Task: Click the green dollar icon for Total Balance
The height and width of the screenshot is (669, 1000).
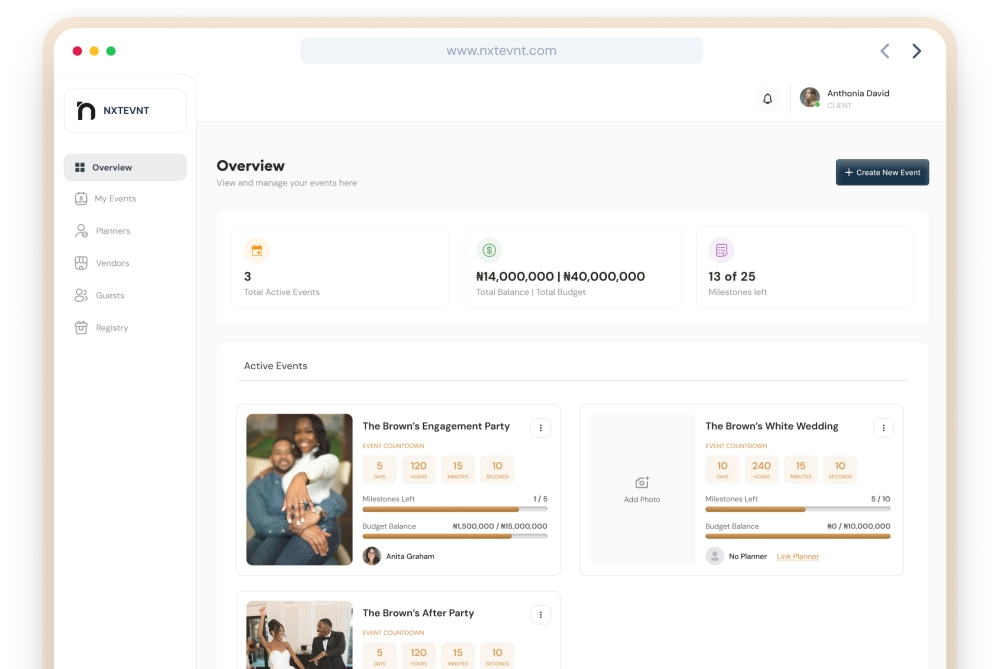Action: click(489, 250)
